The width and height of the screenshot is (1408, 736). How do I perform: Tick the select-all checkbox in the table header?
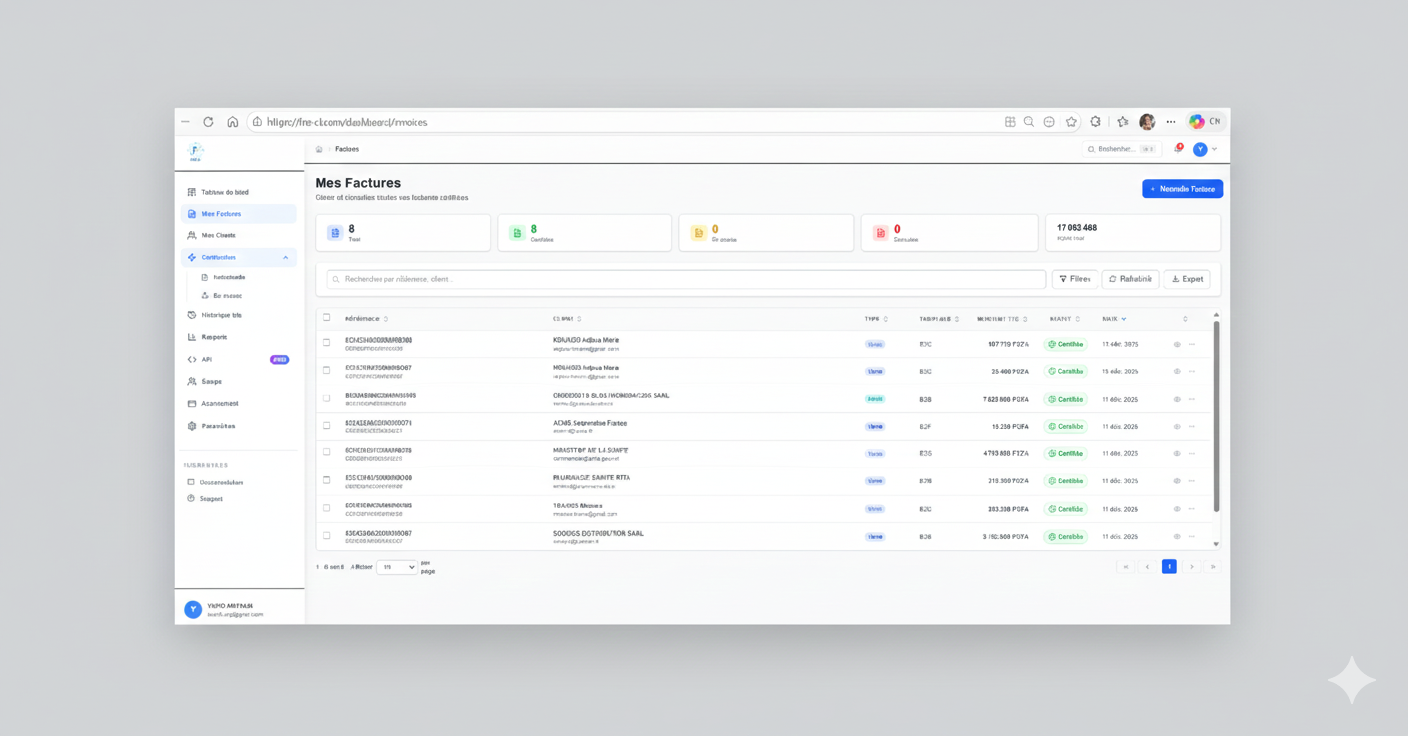tap(326, 318)
